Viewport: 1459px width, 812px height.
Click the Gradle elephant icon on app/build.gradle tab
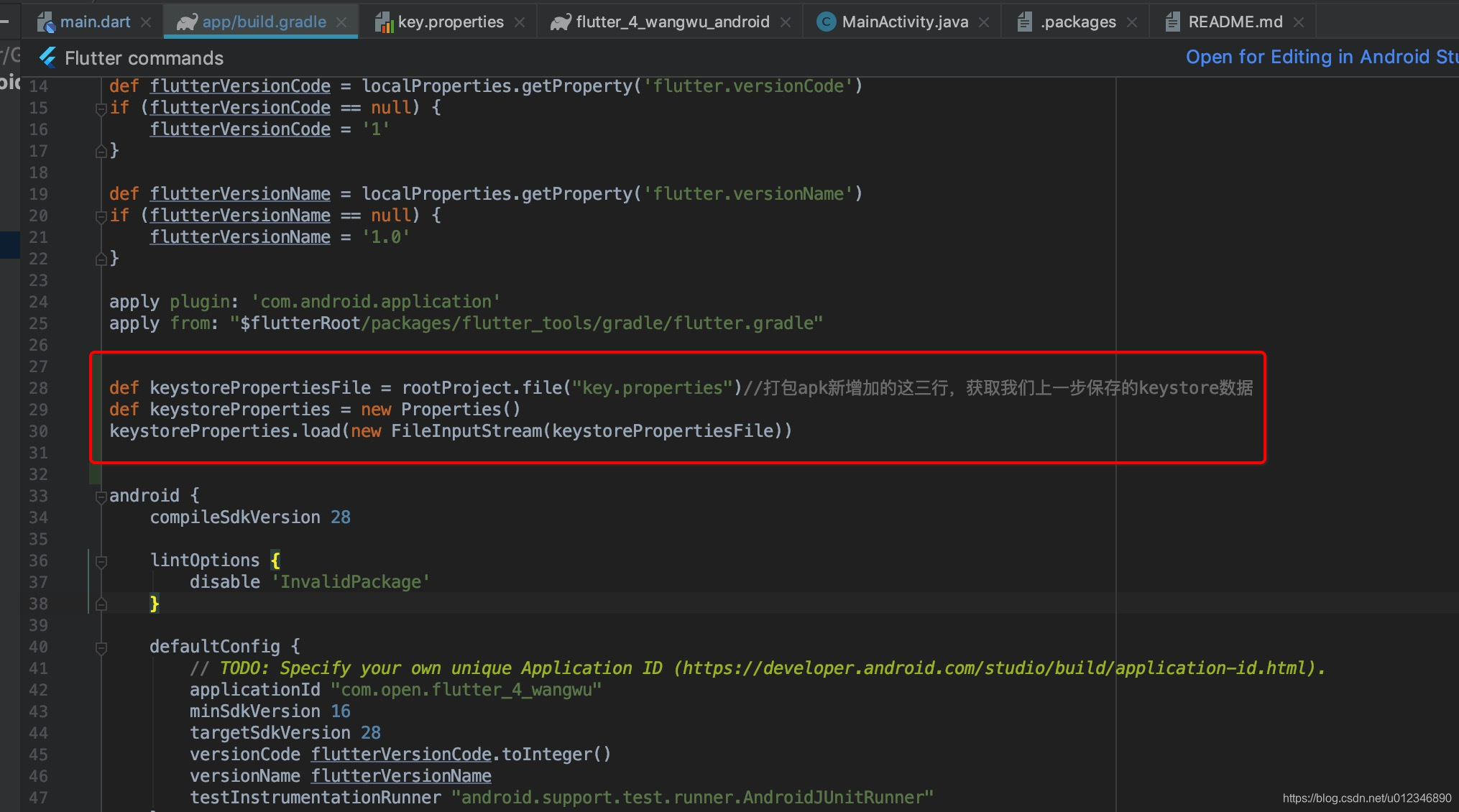click(187, 23)
